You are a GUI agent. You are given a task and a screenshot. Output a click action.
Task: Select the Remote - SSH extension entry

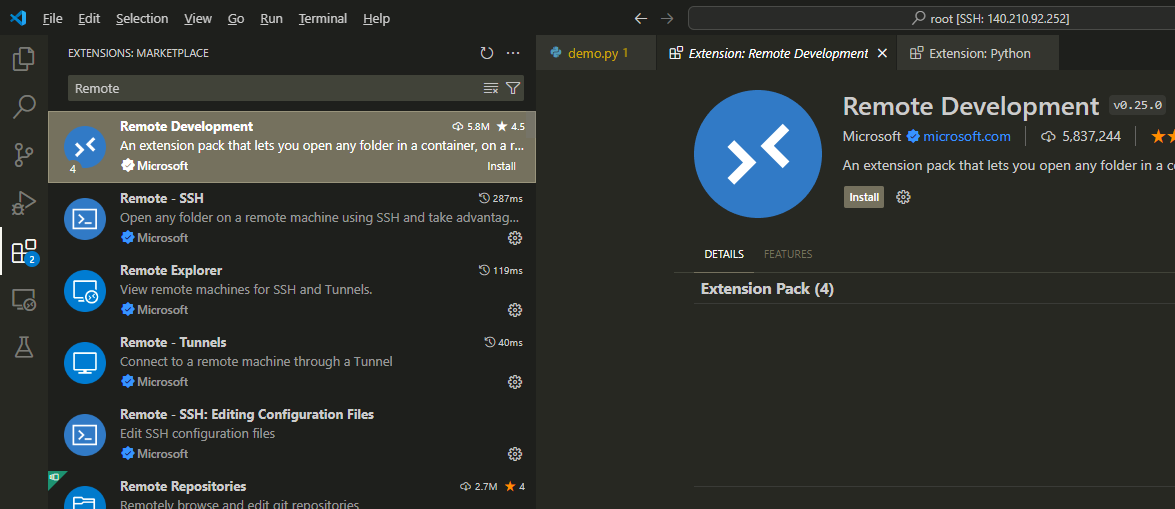point(292,218)
